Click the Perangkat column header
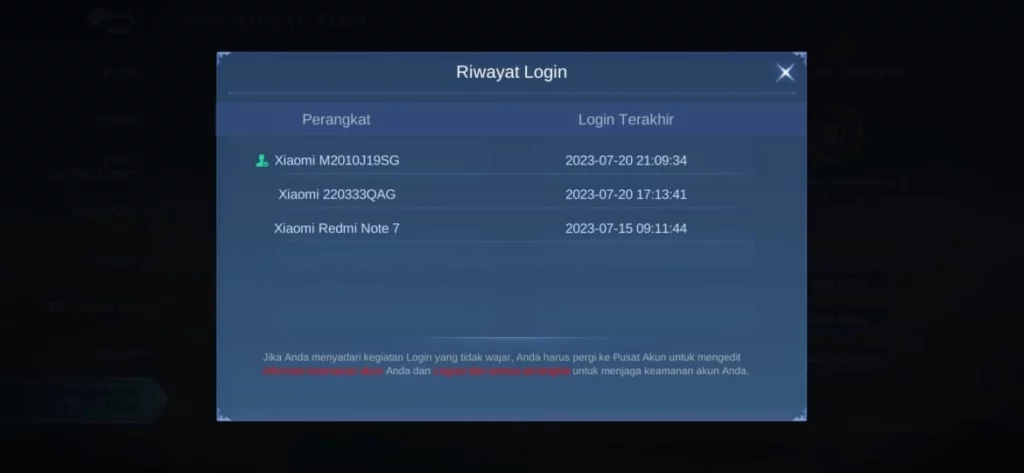The height and width of the screenshot is (473, 1024). click(336, 120)
